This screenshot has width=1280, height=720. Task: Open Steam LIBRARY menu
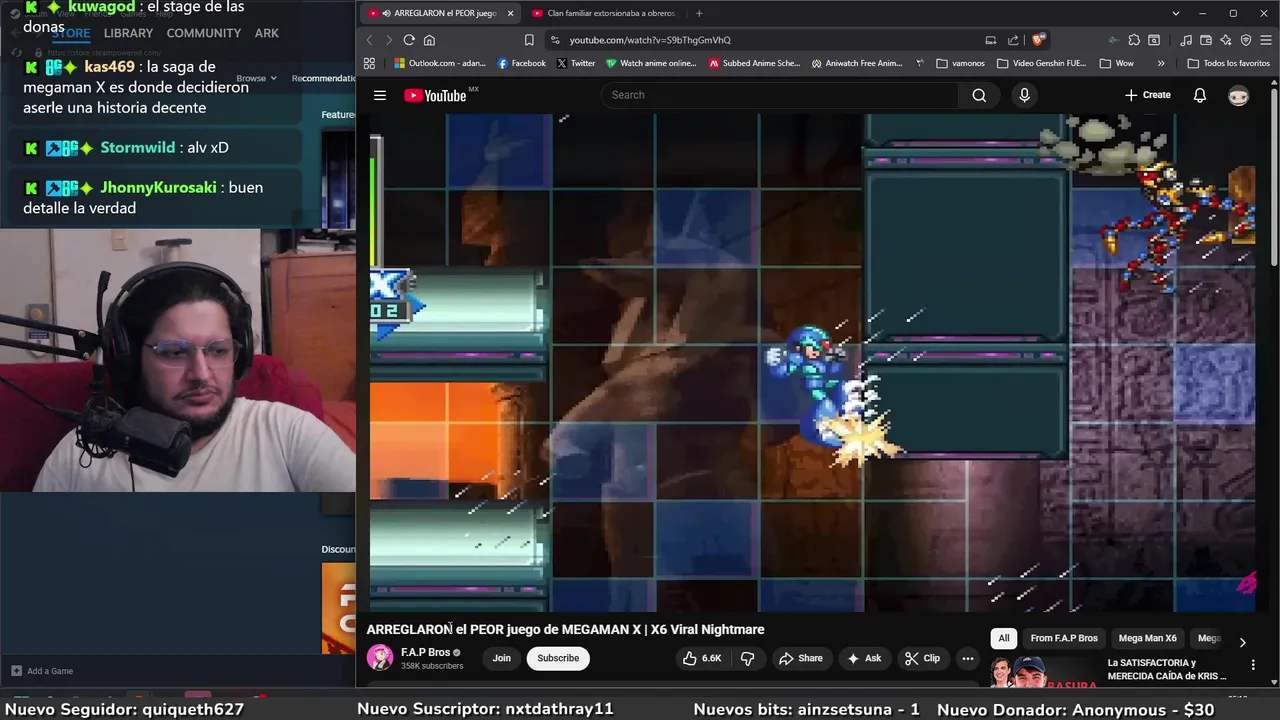(x=129, y=33)
